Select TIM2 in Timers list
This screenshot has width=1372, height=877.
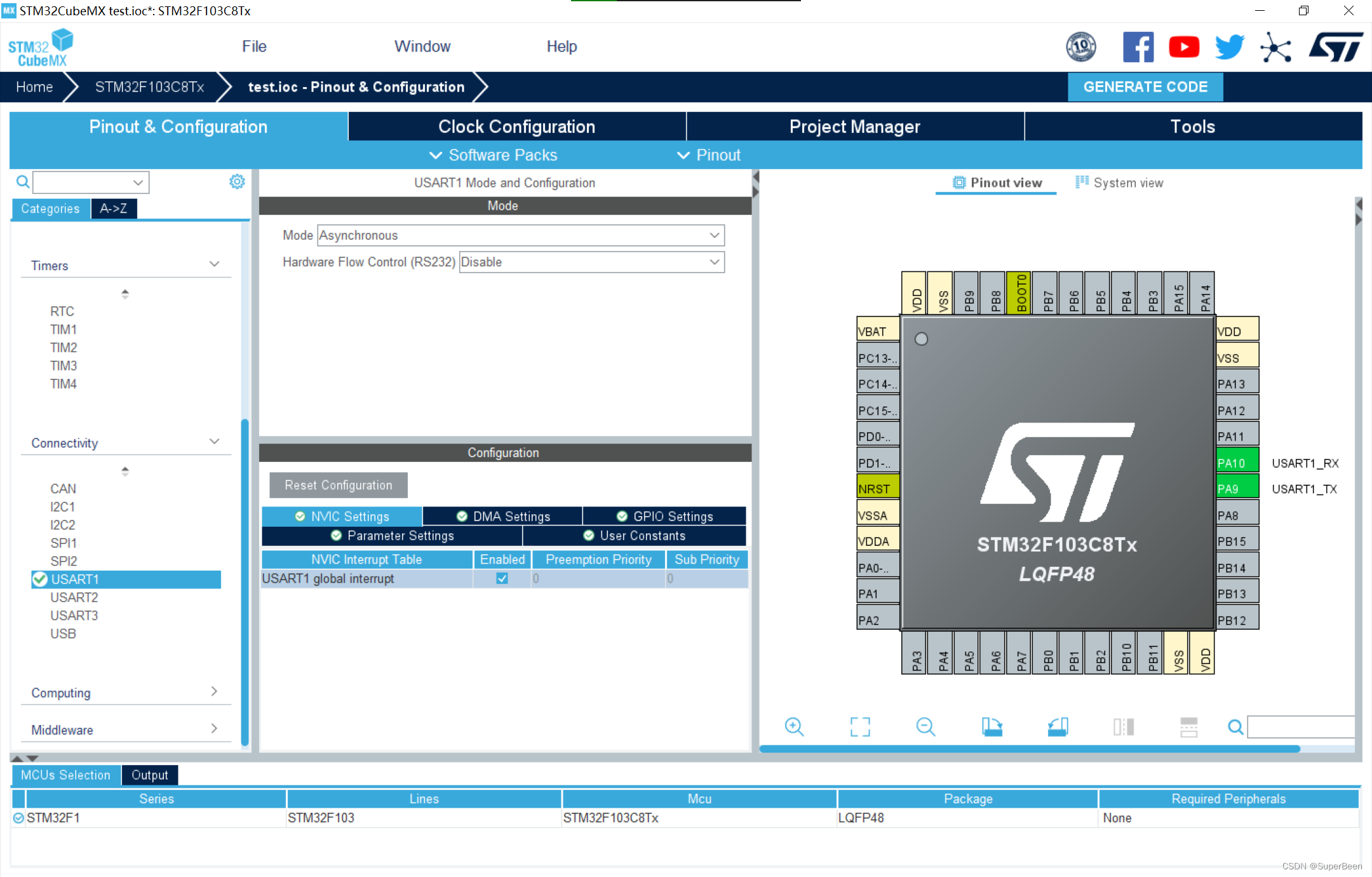pyautogui.click(x=64, y=348)
